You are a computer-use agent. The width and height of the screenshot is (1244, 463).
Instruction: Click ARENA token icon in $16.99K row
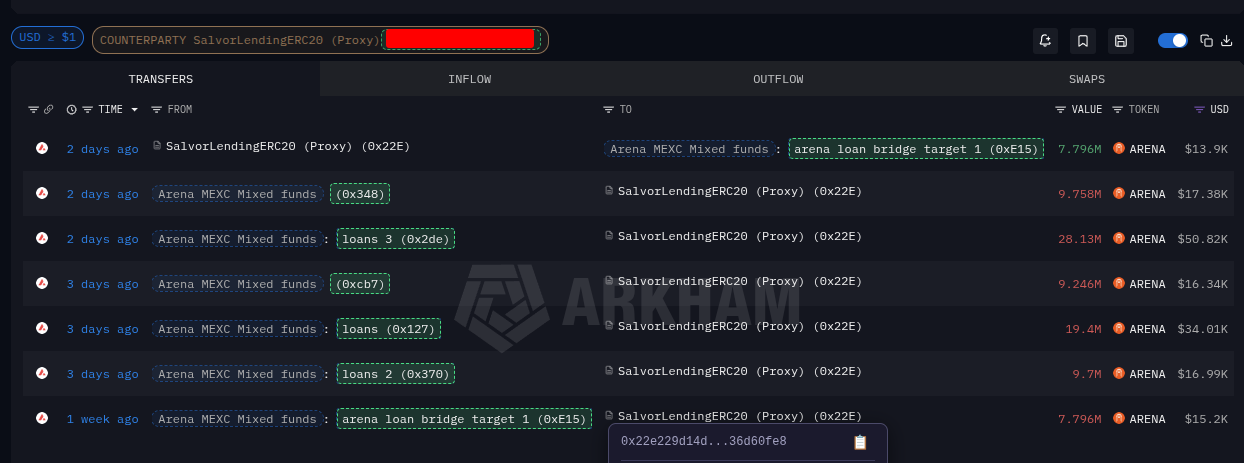tap(1119, 373)
